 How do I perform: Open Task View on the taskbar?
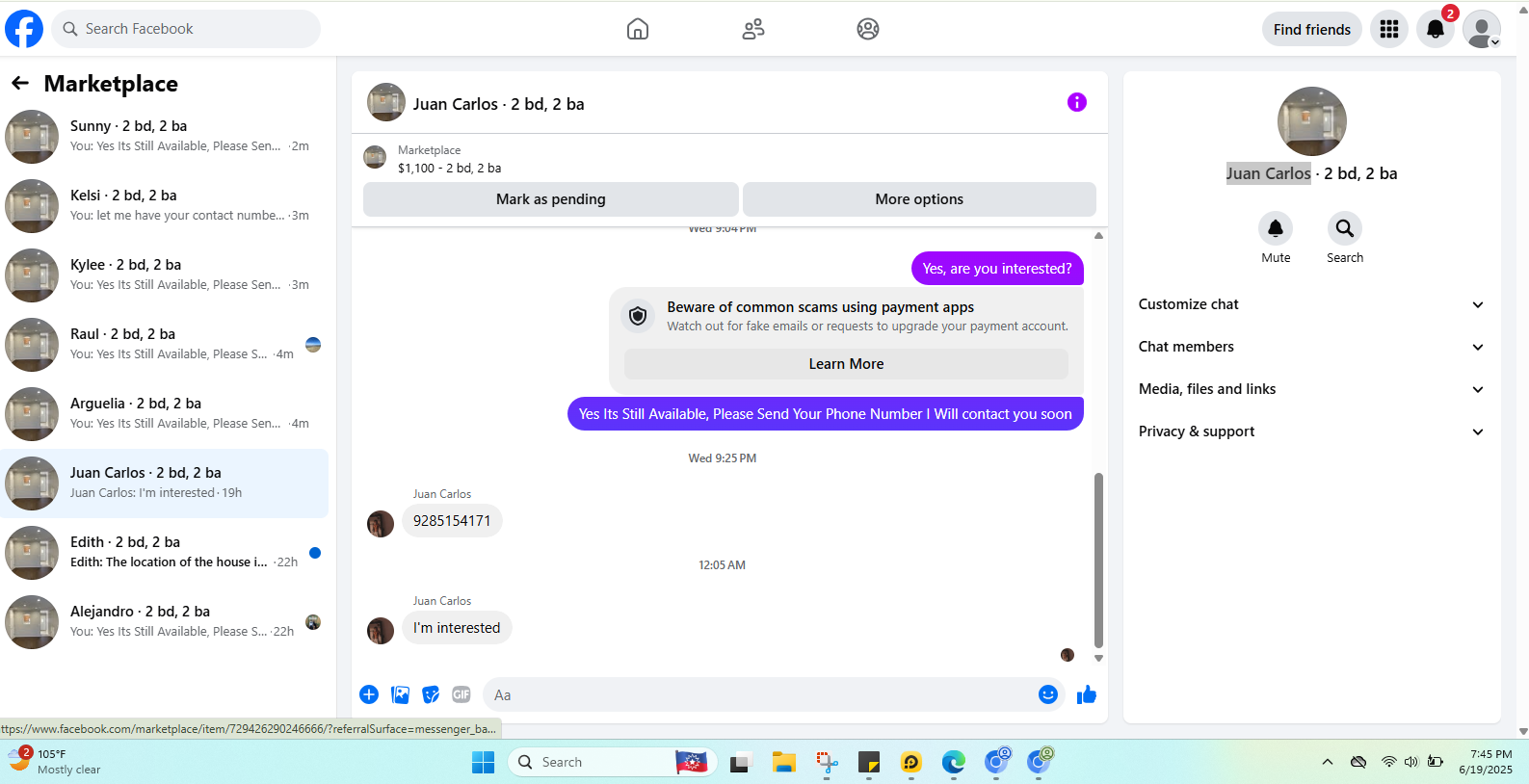click(x=740, y=762)
